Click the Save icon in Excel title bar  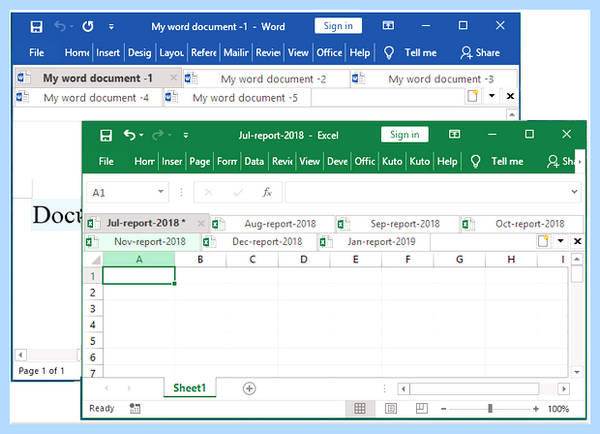[106, 135]
